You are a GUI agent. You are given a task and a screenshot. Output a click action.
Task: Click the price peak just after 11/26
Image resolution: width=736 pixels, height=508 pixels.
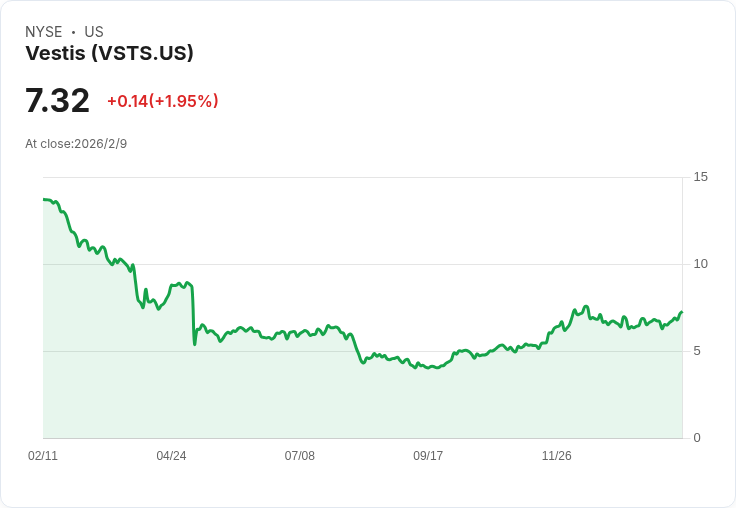point(586,306)
